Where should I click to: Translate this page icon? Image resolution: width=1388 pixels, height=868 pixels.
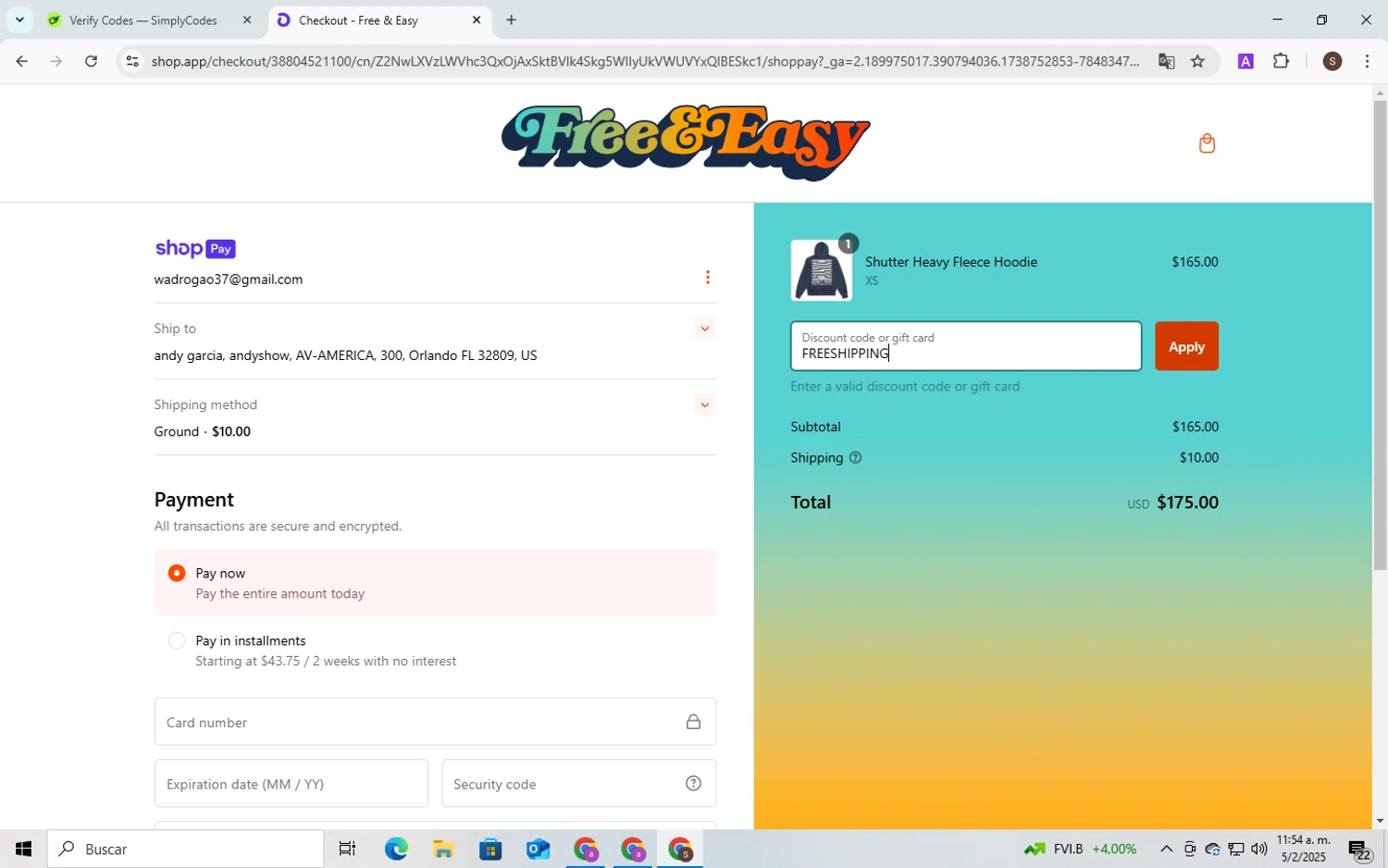pos(1167,61)
